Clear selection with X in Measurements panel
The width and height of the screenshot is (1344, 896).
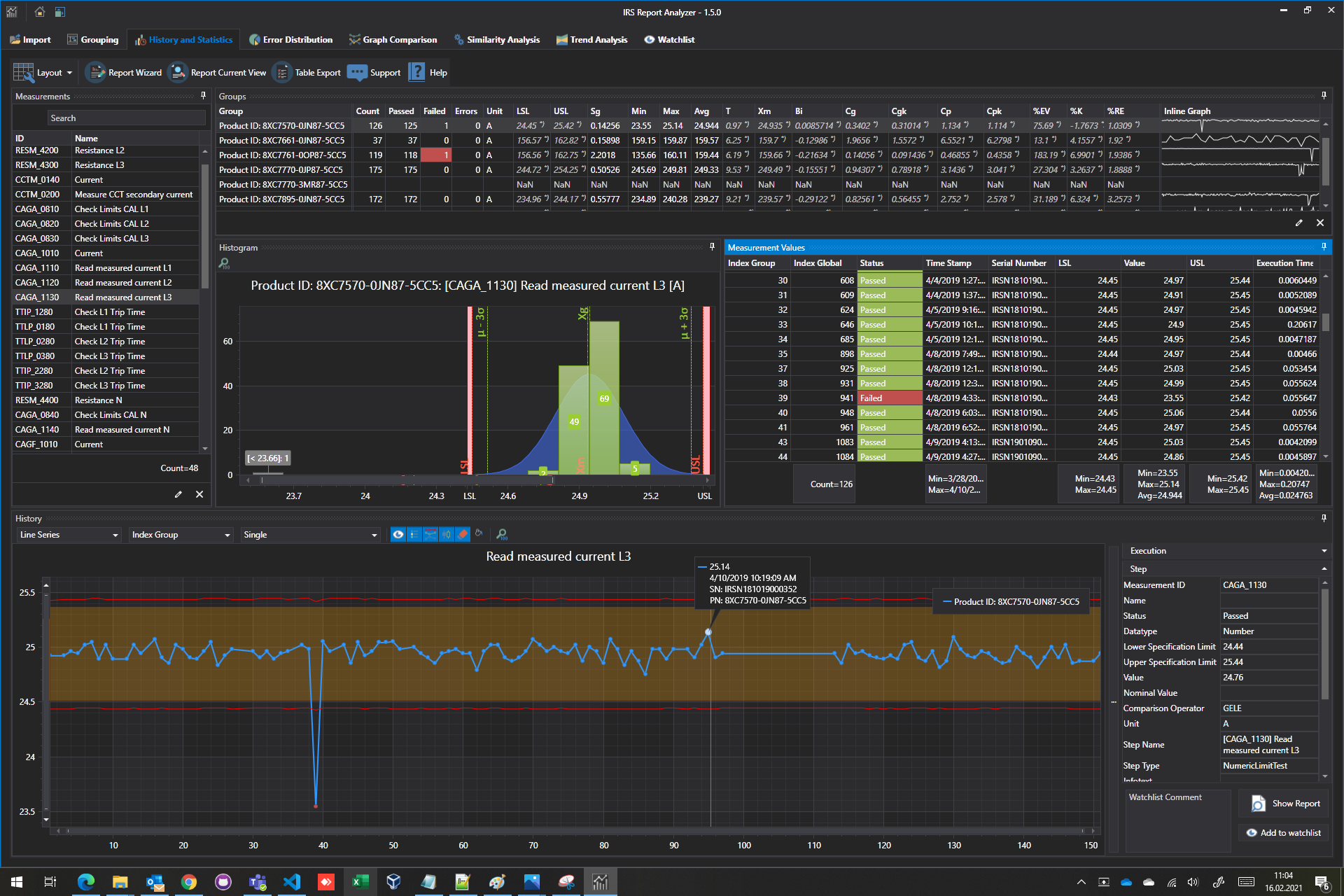pos(199,494)
